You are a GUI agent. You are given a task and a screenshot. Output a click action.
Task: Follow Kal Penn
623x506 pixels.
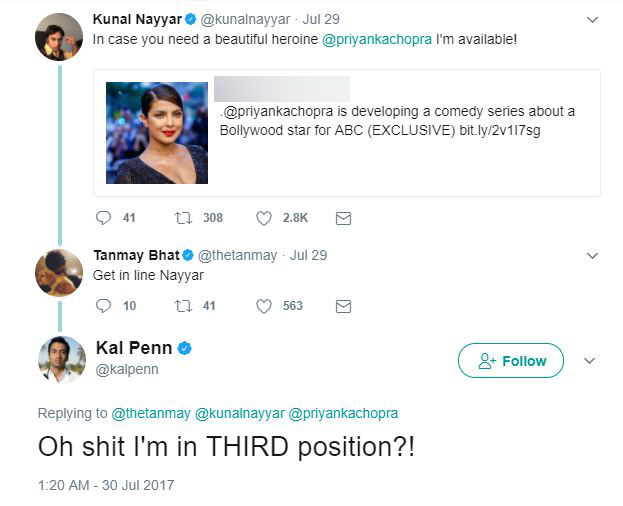click(510, 361)
